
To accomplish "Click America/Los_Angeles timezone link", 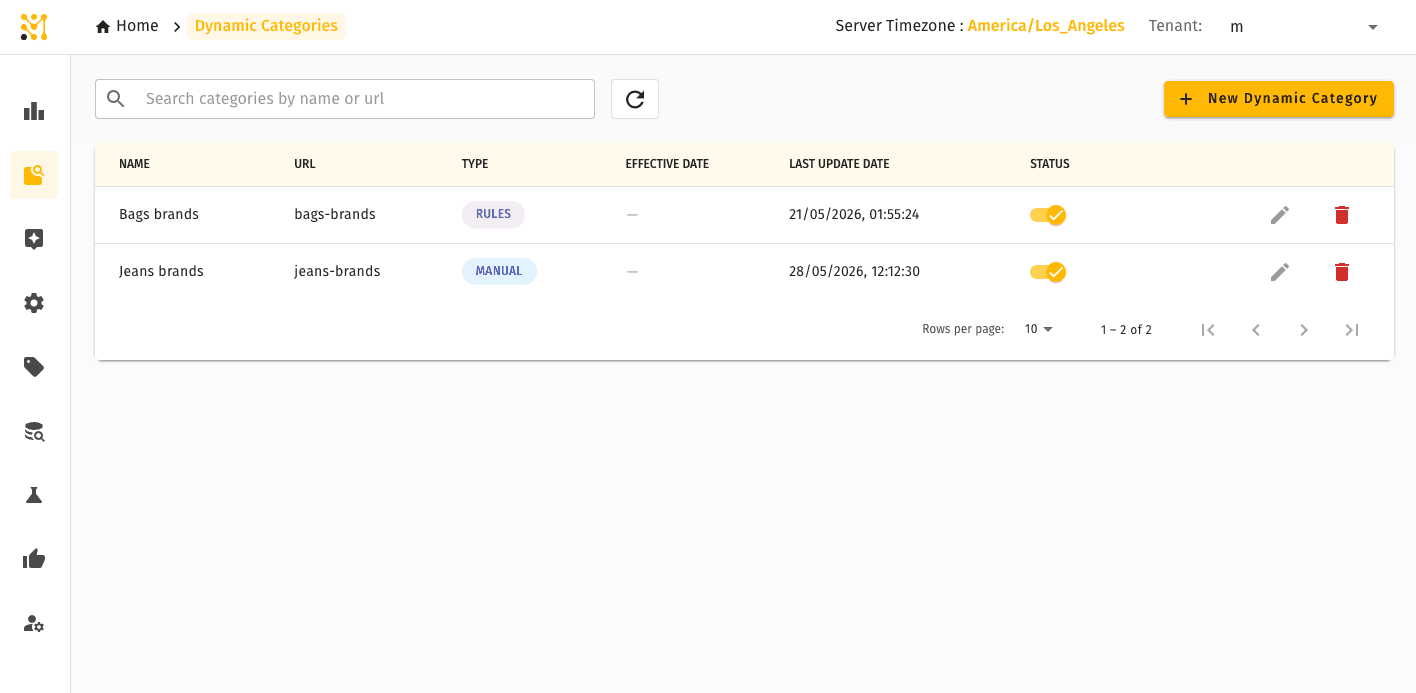I will [x=1046, y=26].
